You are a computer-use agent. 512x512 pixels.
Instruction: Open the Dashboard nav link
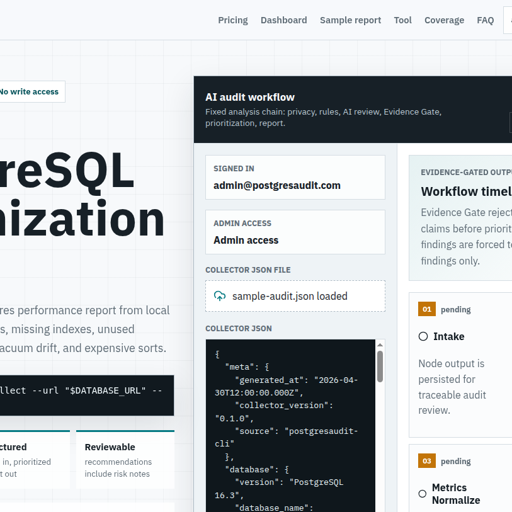[284, 20]
